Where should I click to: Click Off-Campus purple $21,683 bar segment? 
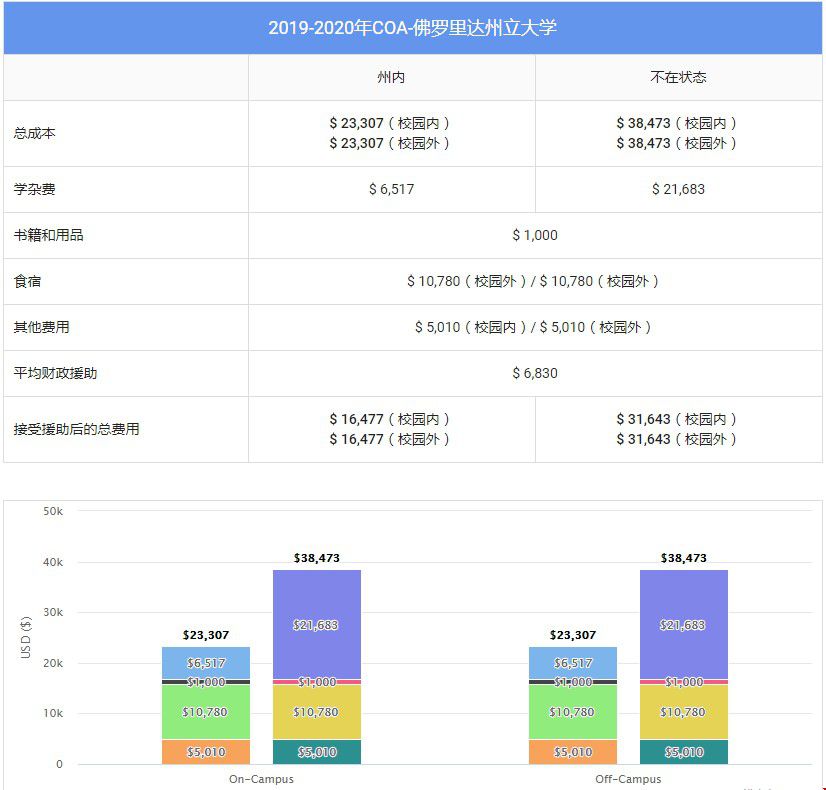[x=684, y=625]
